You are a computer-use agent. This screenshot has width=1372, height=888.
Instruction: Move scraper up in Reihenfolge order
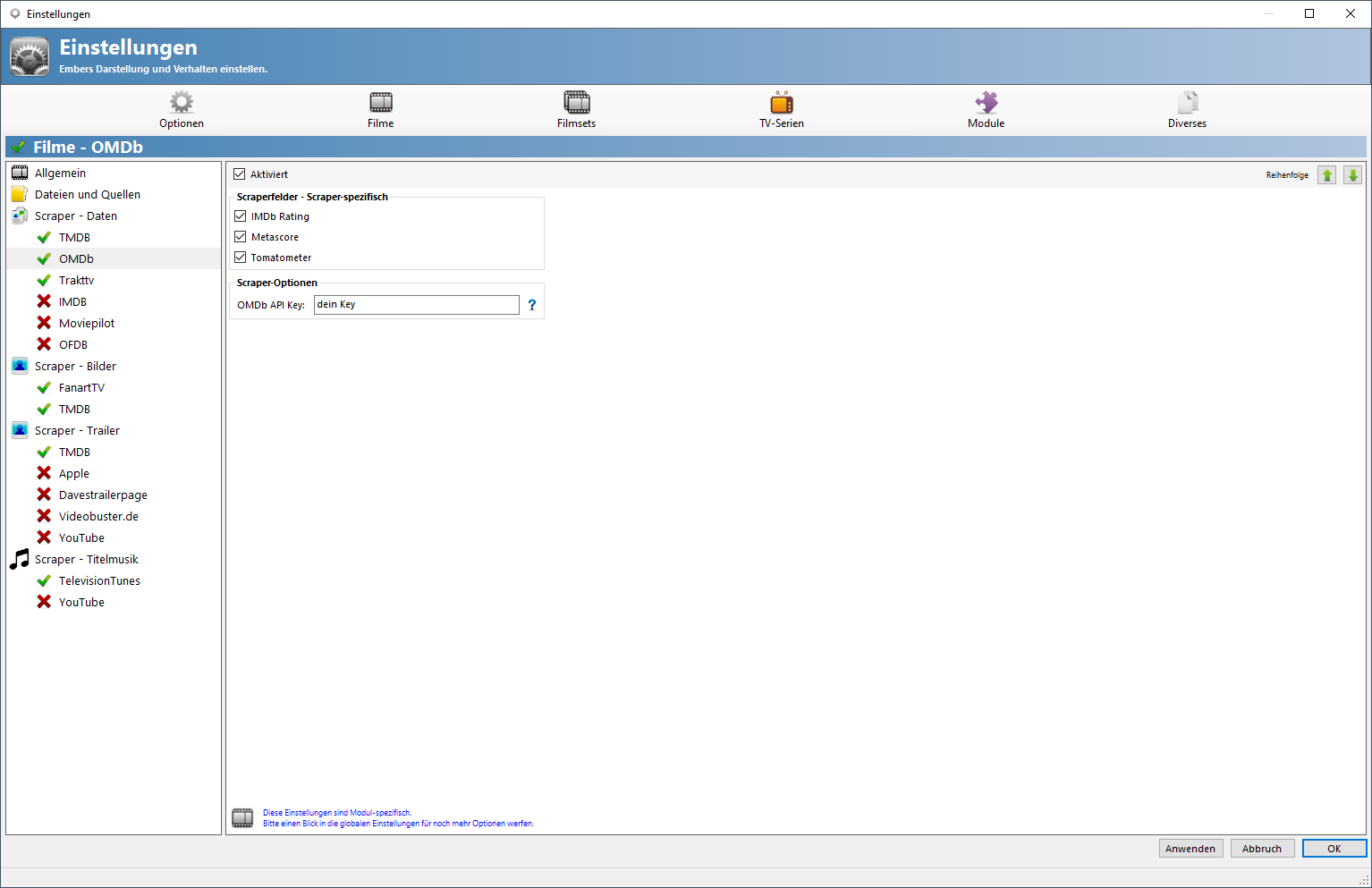(1327, 175)
